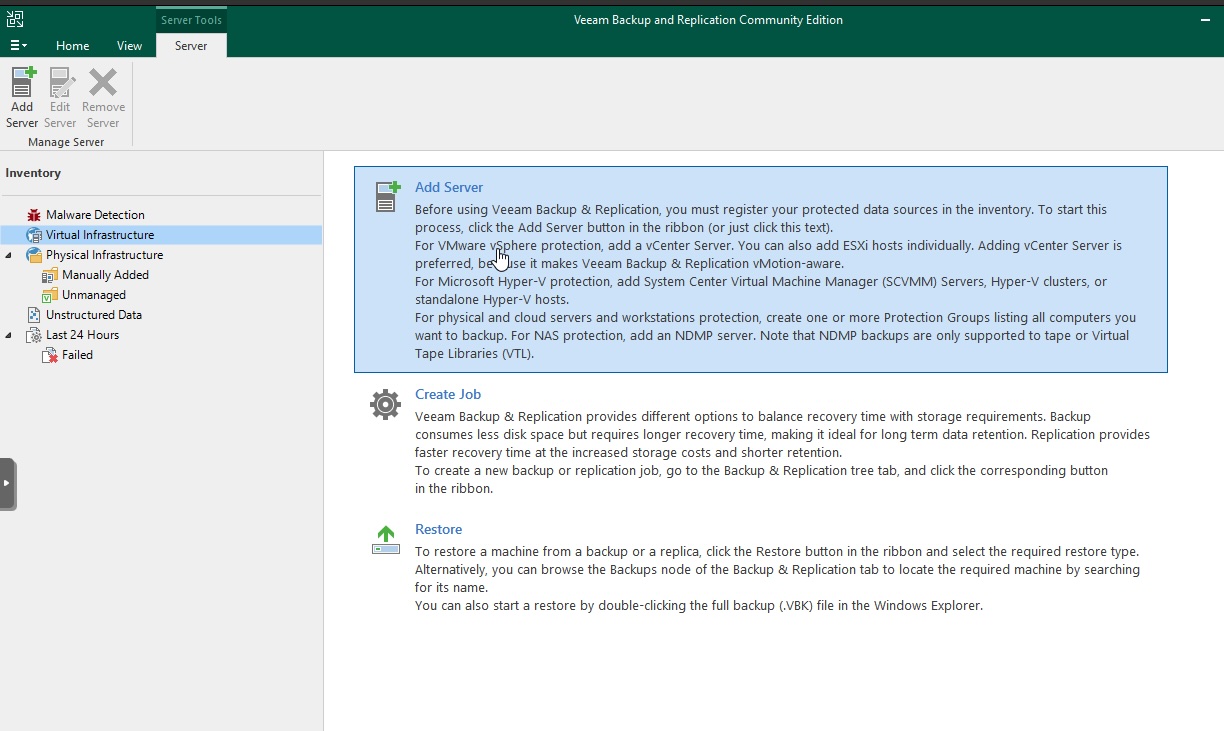Open the main hamburger menu dropdown

(x=18, y=45)
